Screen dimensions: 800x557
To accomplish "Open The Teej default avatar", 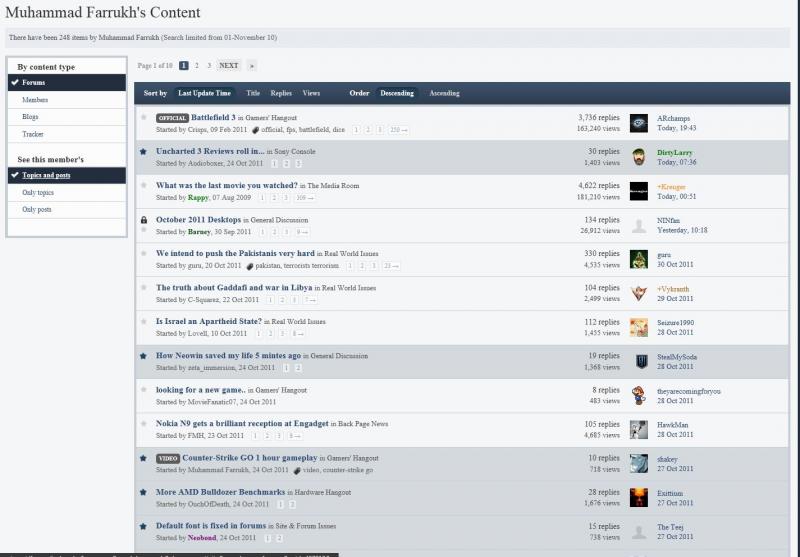I will [x=639, y=532].
